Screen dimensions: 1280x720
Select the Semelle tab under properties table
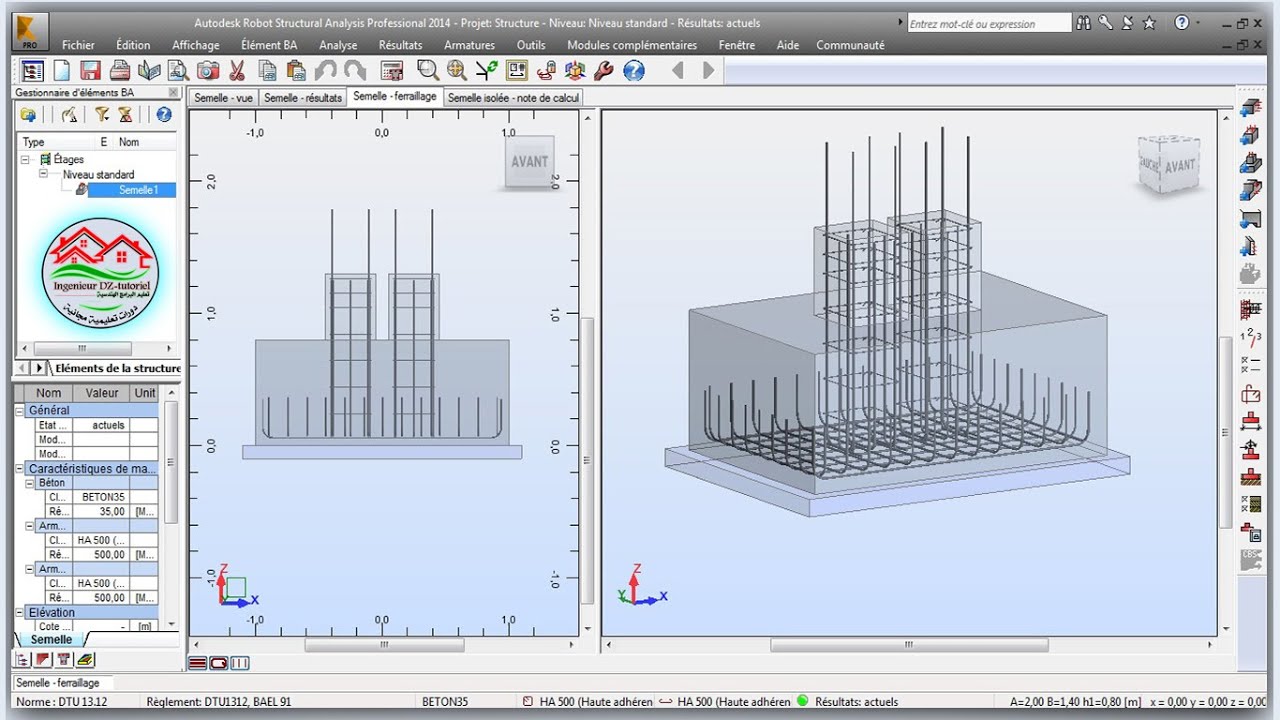click(51, 639)
